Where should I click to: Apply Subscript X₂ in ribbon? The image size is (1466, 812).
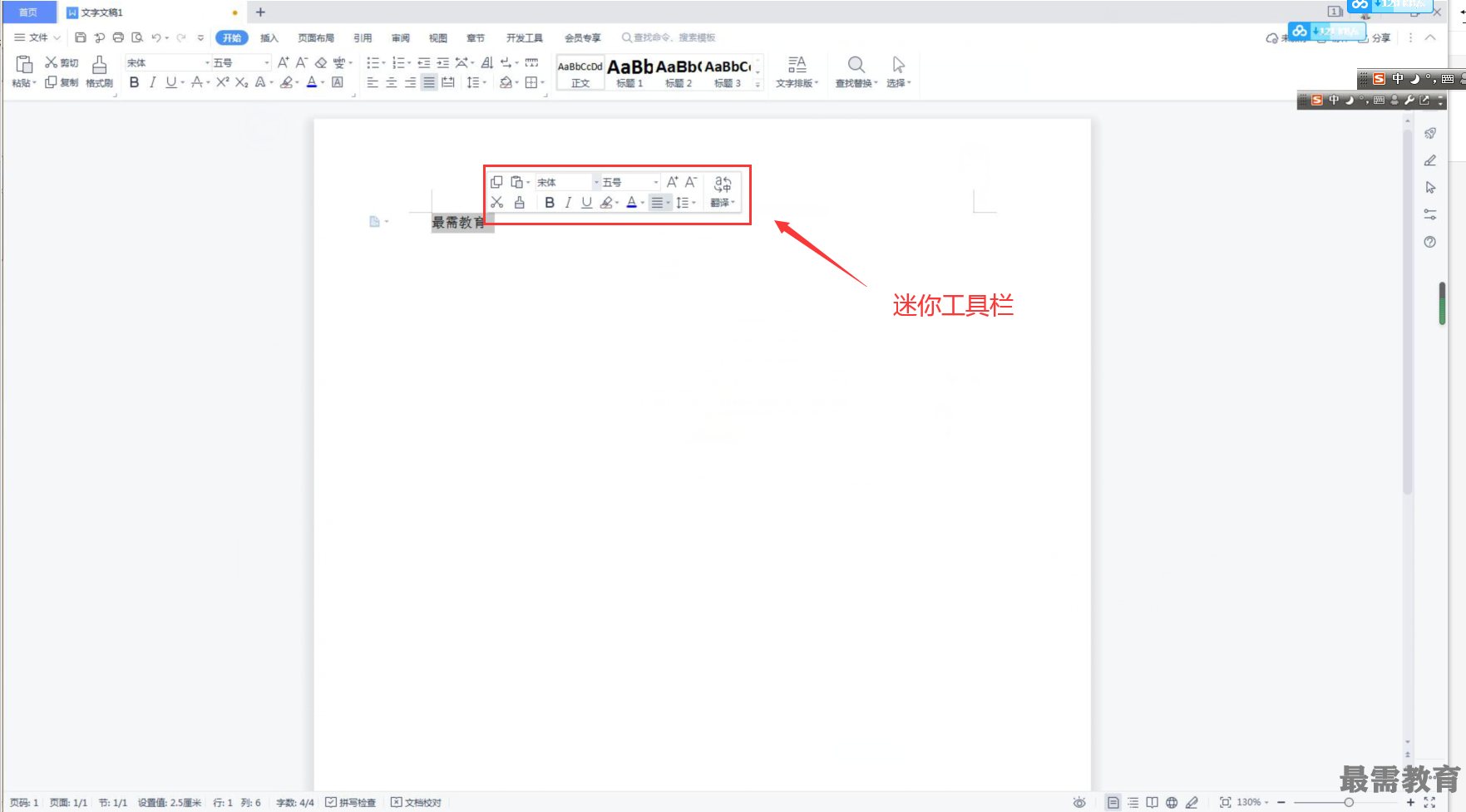(x=241, y=82)
